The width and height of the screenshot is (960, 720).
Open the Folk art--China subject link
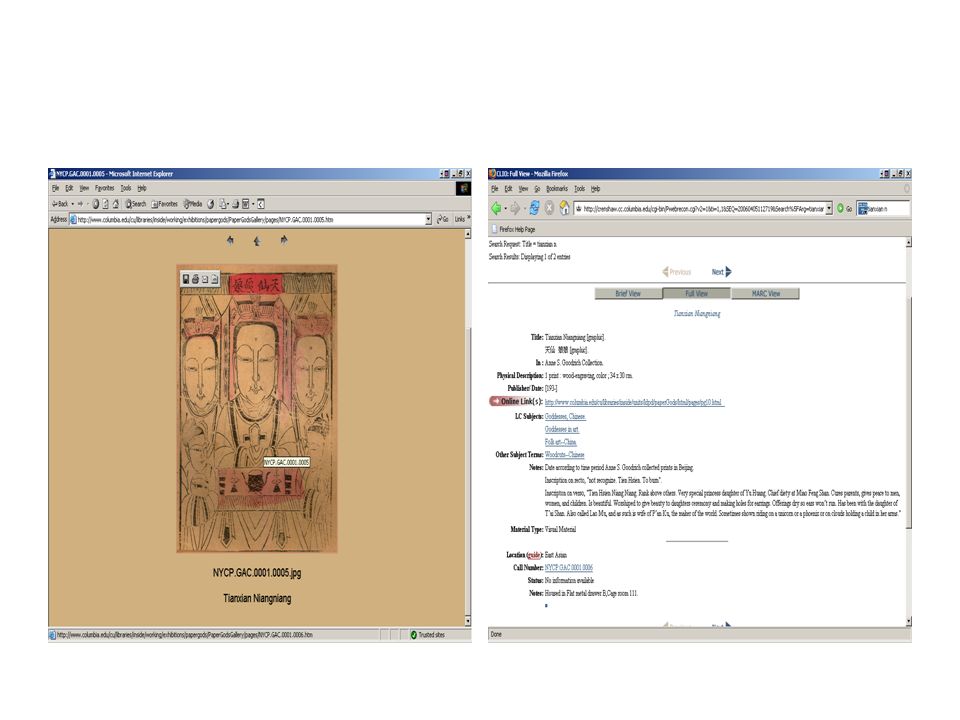tap(560, 442)
